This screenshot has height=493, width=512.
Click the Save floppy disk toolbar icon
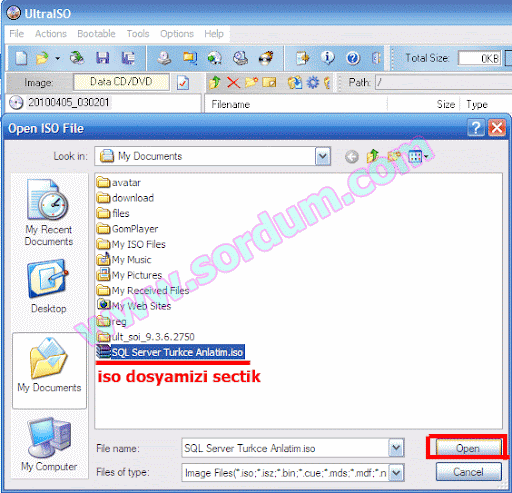click(x=102, y=58)
